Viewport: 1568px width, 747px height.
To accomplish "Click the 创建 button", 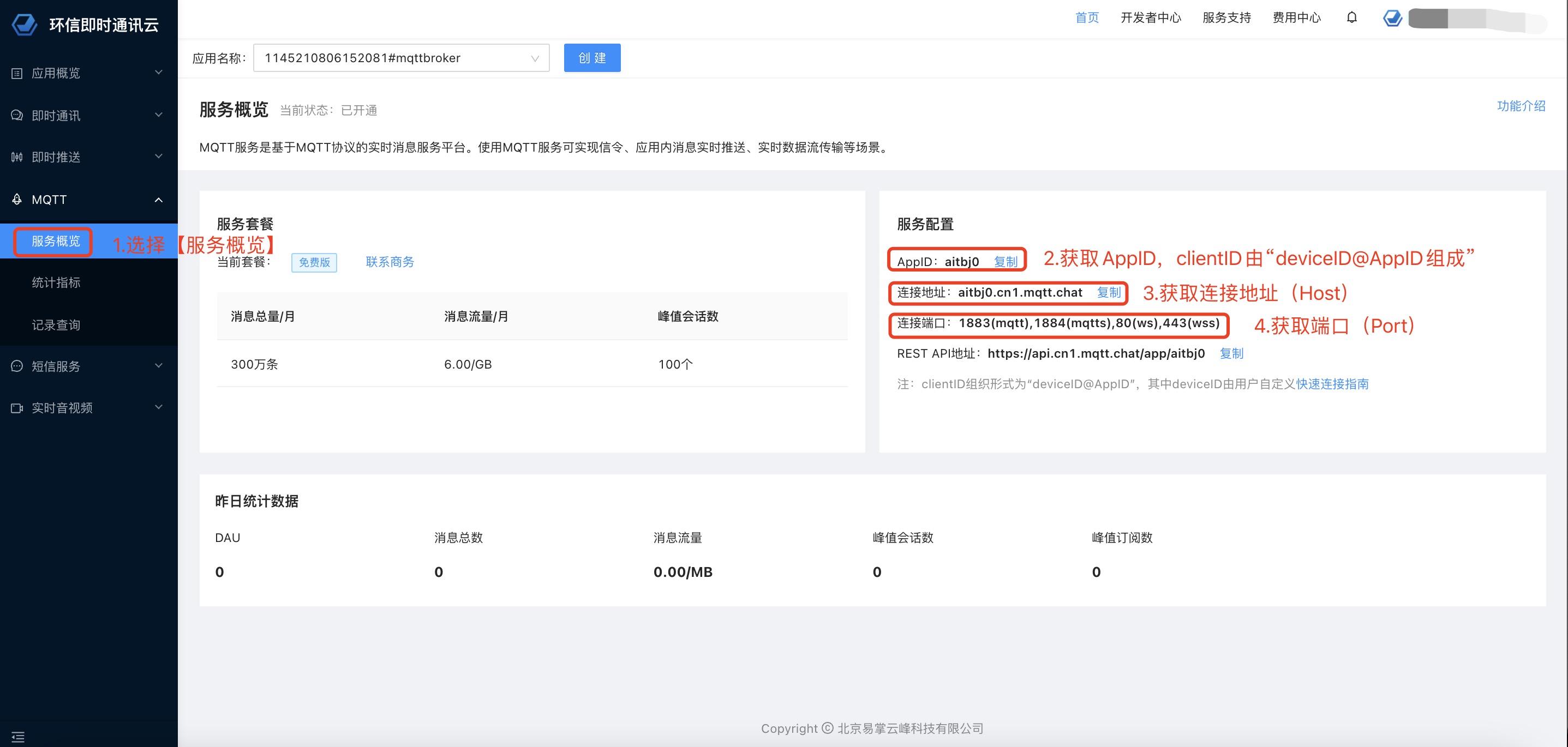I will (591, 58).
